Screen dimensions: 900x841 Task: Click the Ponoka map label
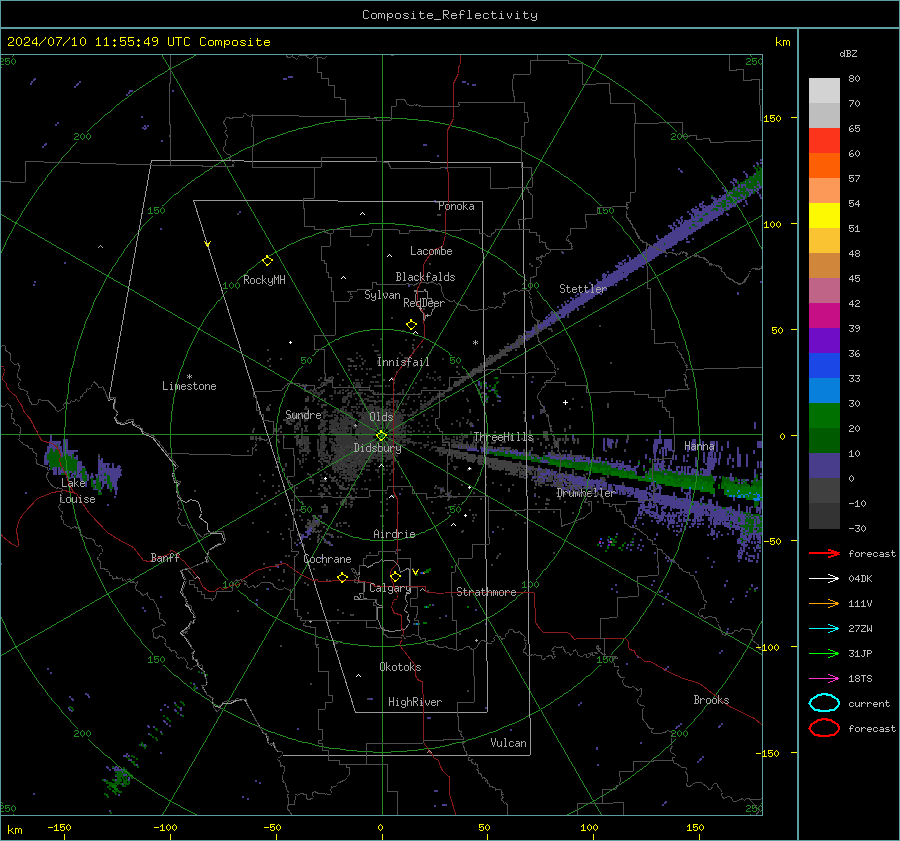click(x=456, y=206)
